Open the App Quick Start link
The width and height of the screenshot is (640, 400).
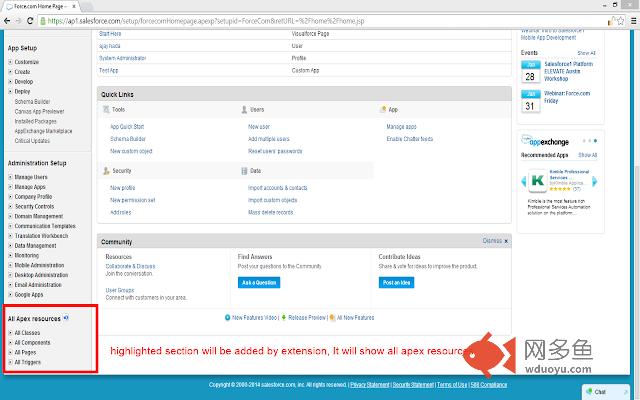pyautogui.click(x=127, y=127)
